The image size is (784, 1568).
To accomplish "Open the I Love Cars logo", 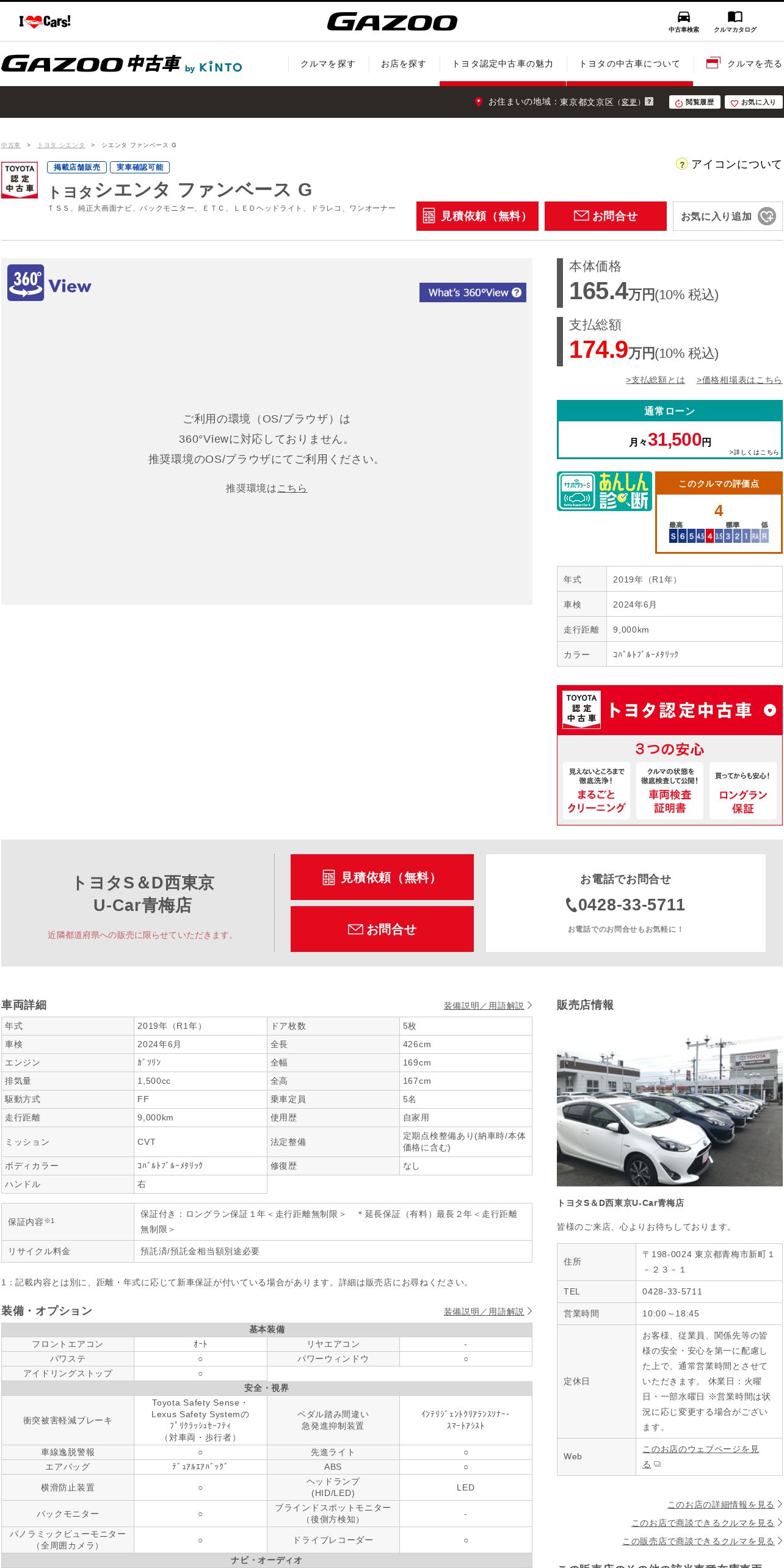I will click(45, 22).
